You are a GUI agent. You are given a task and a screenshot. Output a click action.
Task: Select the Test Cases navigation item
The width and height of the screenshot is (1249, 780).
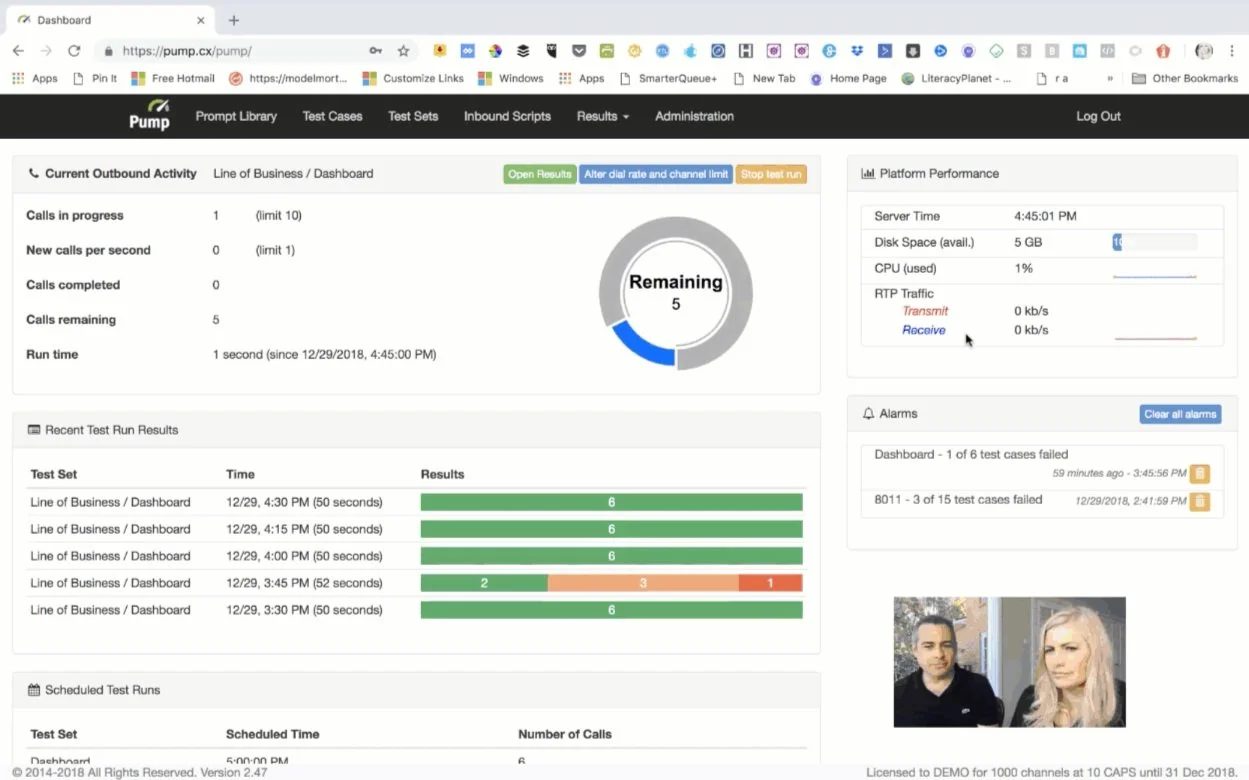[332, 116]
